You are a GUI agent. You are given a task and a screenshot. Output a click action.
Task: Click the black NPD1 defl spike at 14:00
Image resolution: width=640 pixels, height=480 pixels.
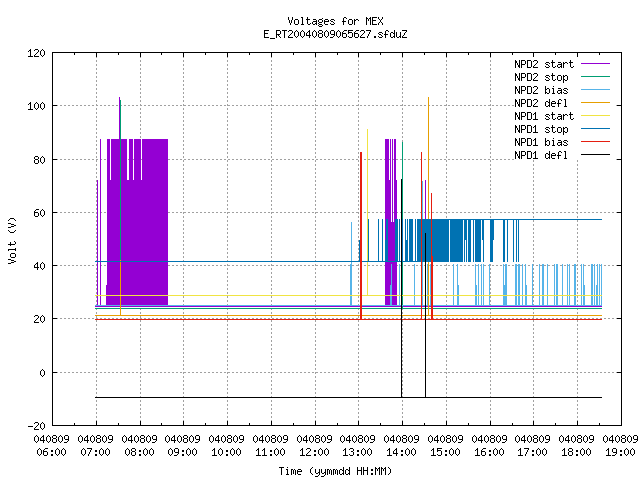402,286
